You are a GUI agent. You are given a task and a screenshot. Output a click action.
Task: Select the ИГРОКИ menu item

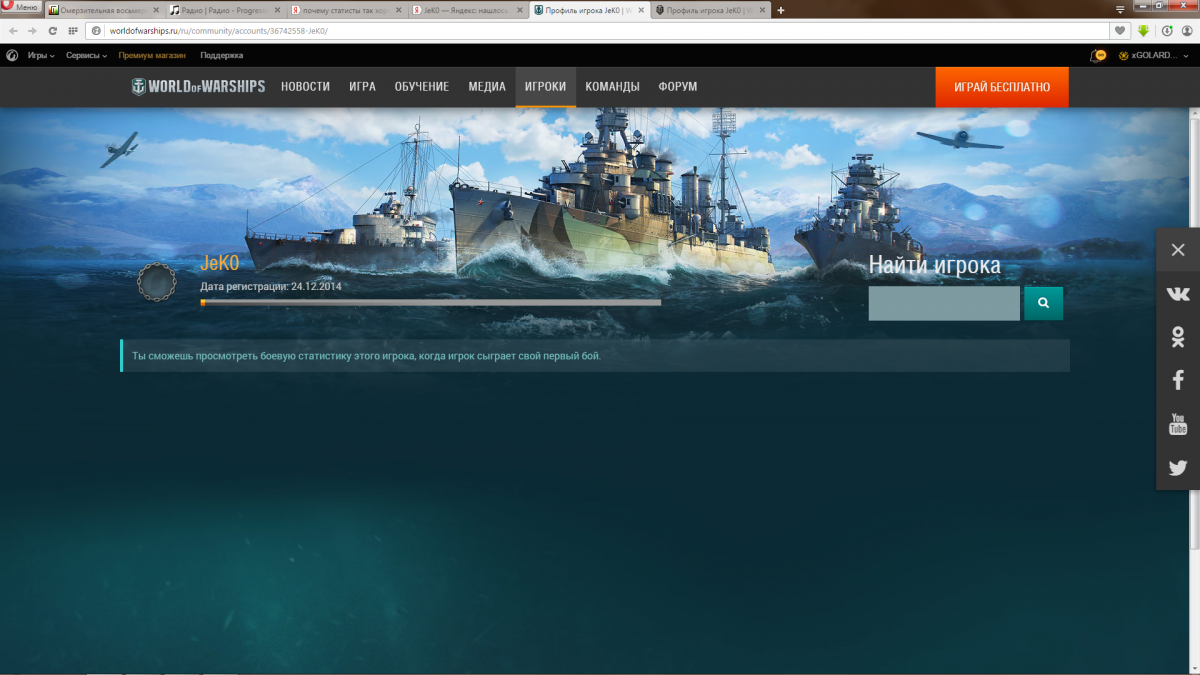point(545,87)
